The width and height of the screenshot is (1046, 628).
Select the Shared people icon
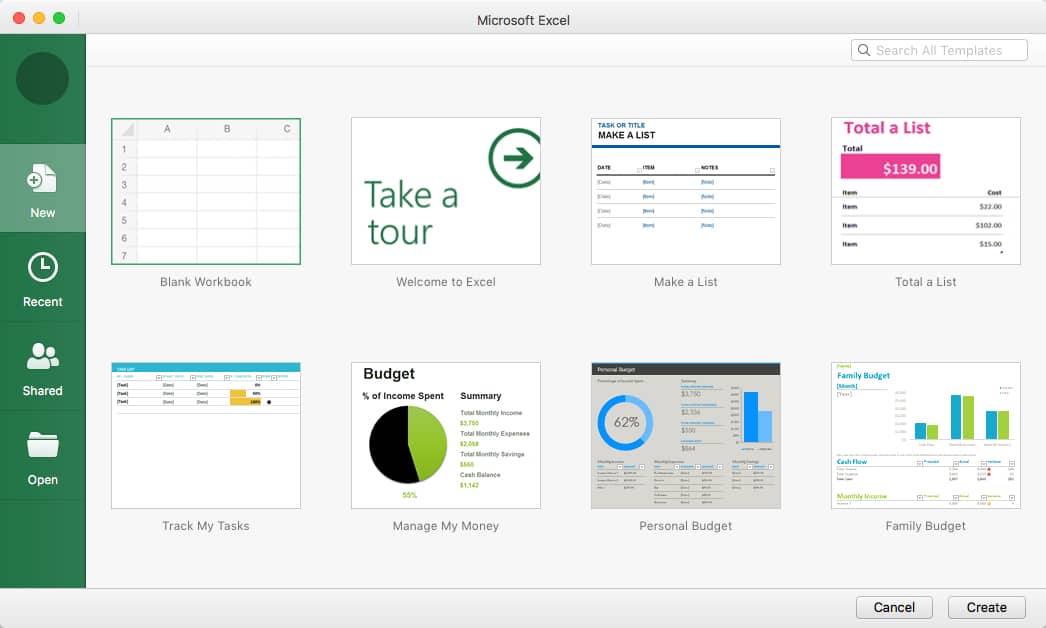[42, 356]
